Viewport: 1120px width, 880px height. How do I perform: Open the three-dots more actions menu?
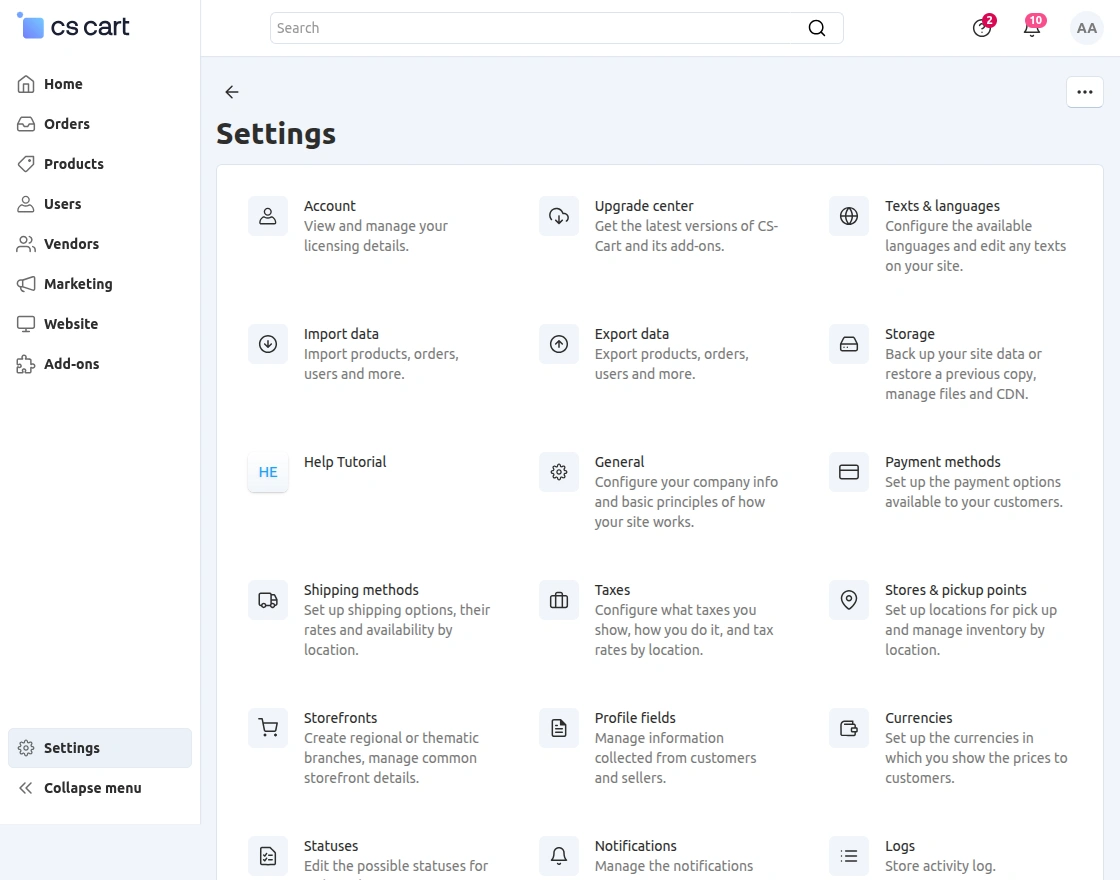1084,92
